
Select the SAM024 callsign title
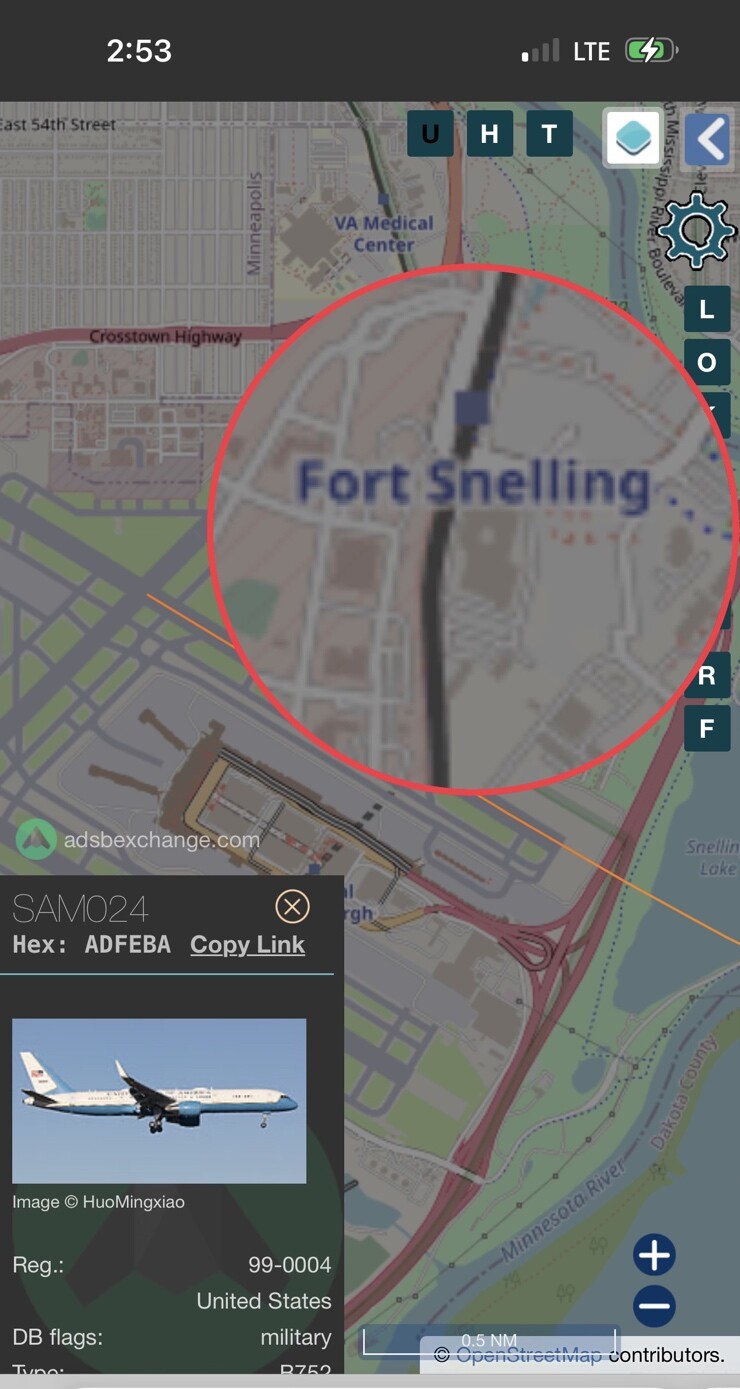(80, 909)
